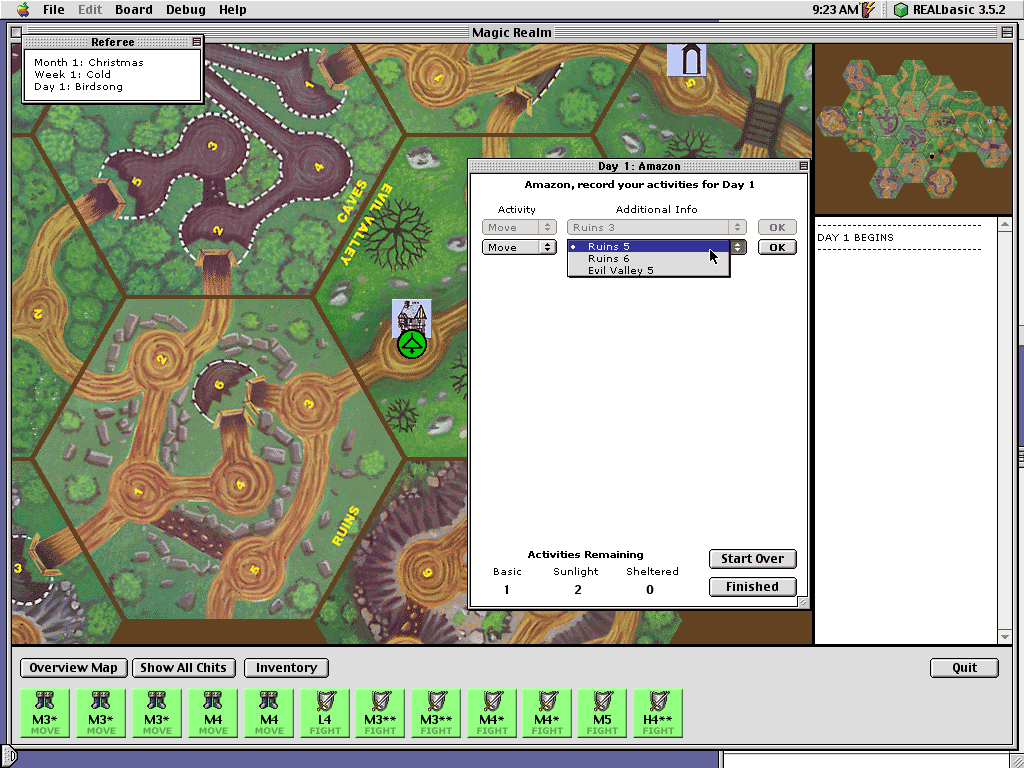Click the yellow RUINS tile label

346,526
